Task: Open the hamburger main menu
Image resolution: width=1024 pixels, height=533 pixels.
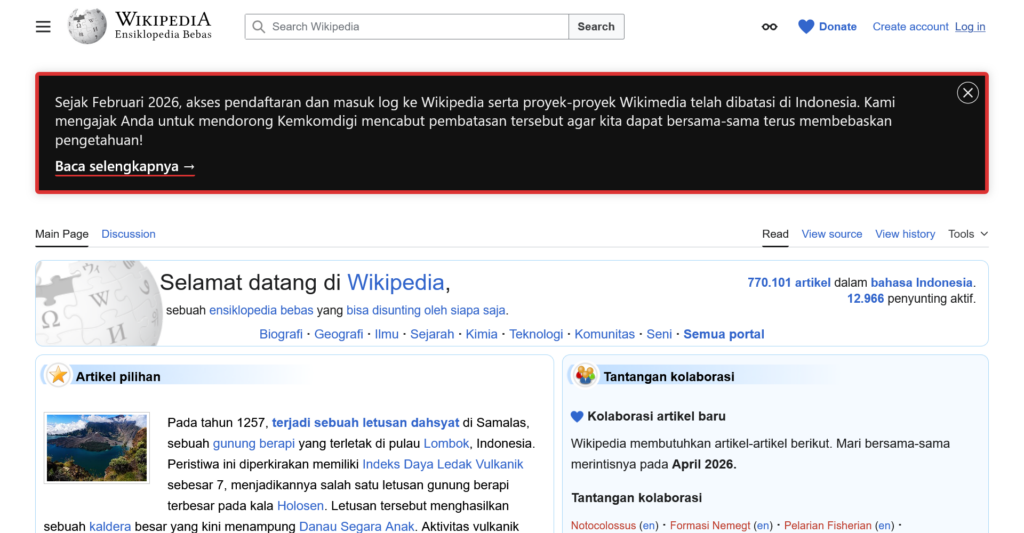Action: pos(43,27)
